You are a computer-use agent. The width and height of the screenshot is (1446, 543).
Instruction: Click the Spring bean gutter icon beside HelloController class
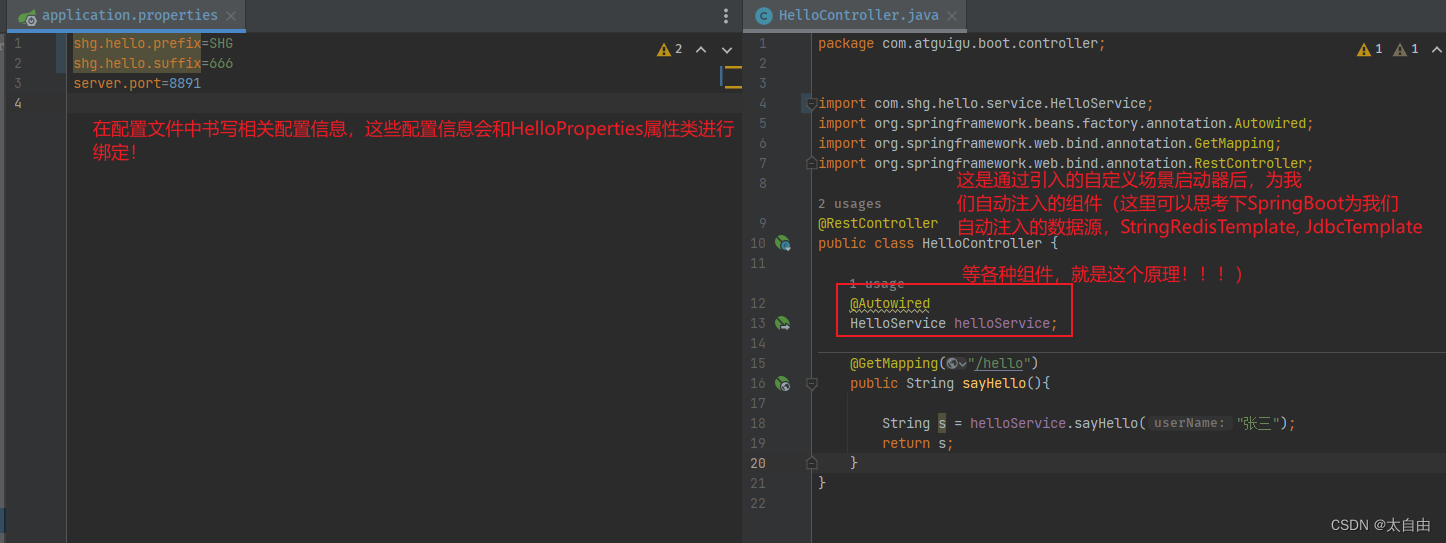[x=783, y=243]
